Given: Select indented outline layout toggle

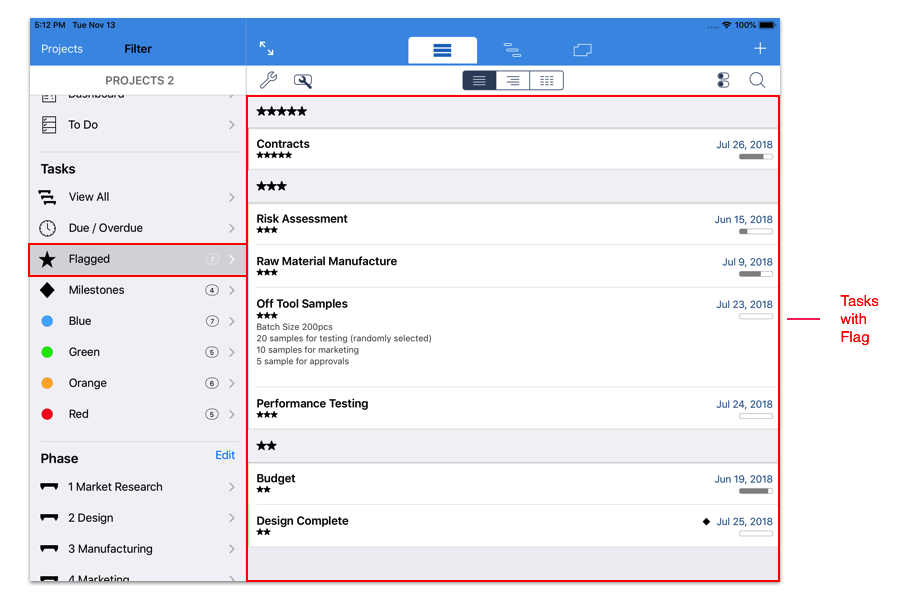Looking at the screenshot, I should tap(513, 81).
